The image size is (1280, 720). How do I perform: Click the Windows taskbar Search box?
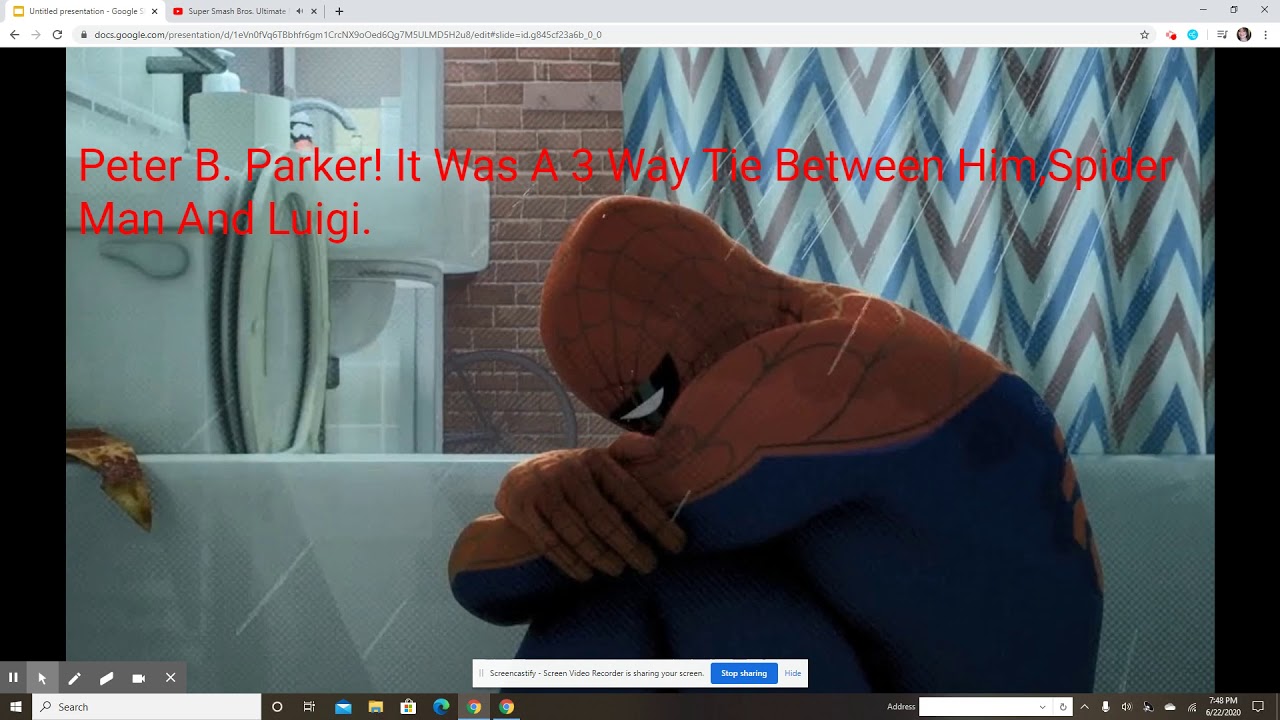pos(146,707)
